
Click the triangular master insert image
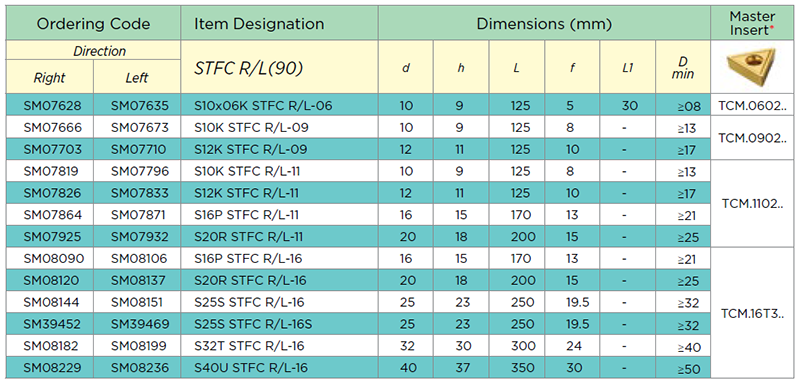752,66
